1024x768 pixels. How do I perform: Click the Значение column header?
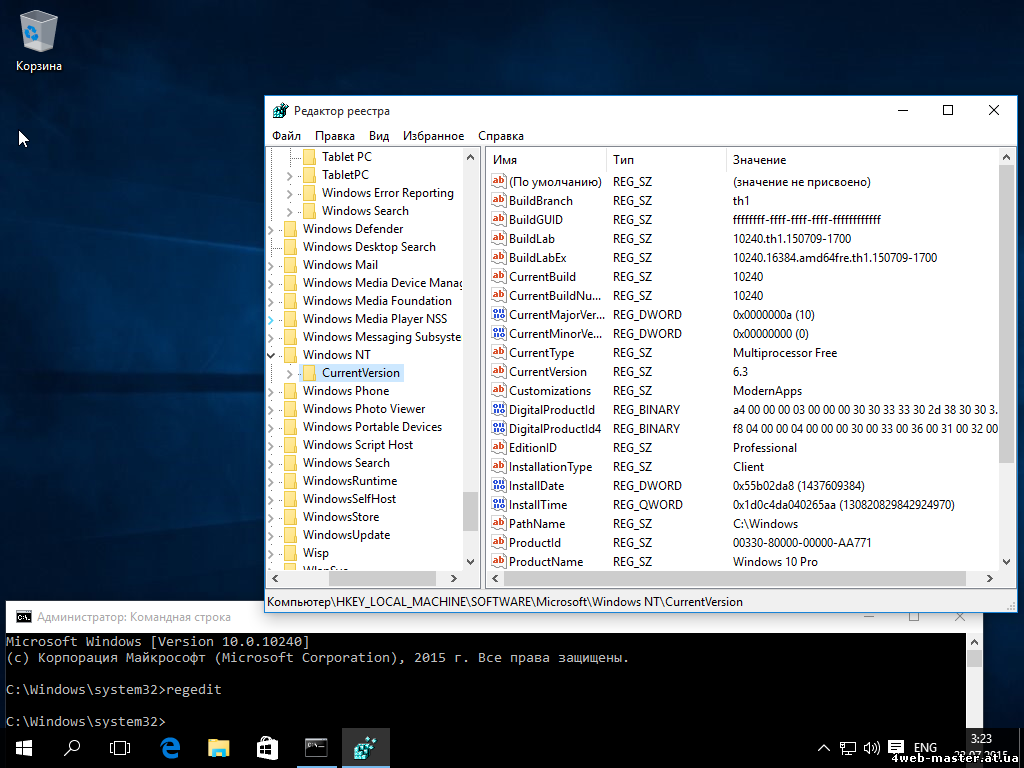coord(862,159)
